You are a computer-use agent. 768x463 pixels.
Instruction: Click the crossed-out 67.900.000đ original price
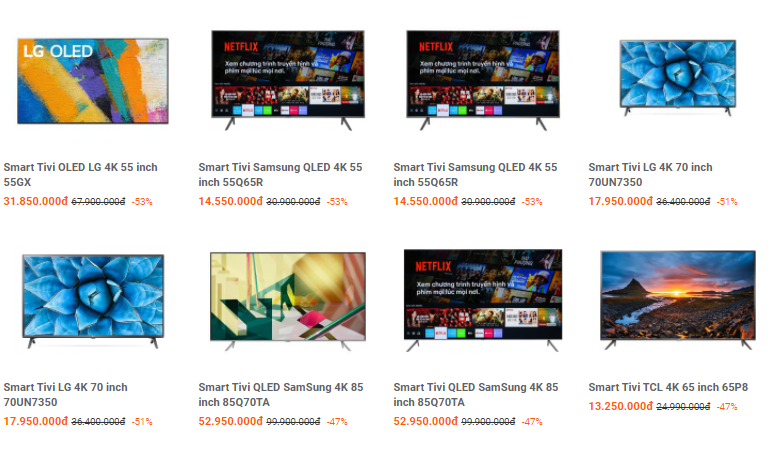98,202
